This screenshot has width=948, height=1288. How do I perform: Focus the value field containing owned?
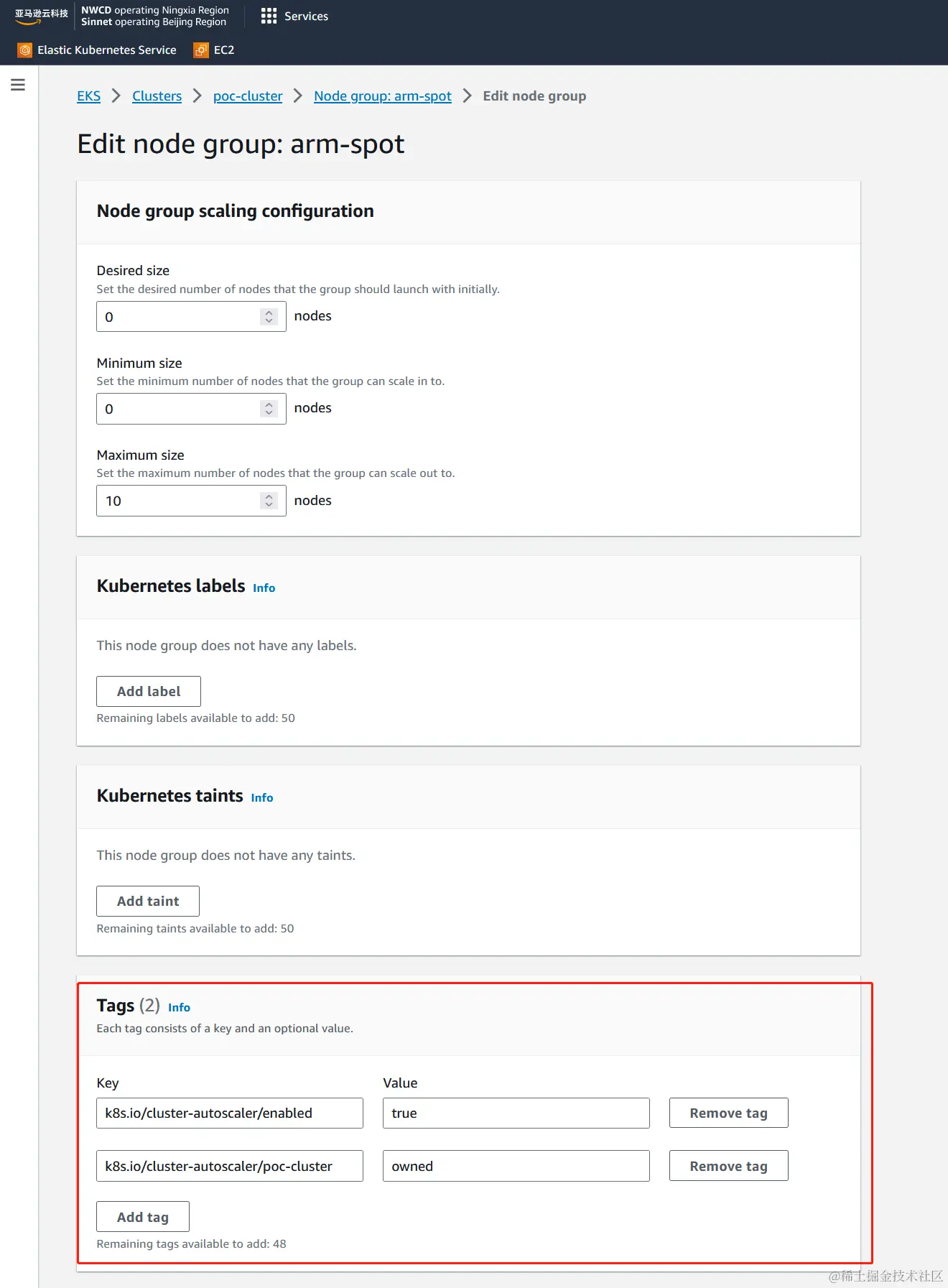(516, 1166)
